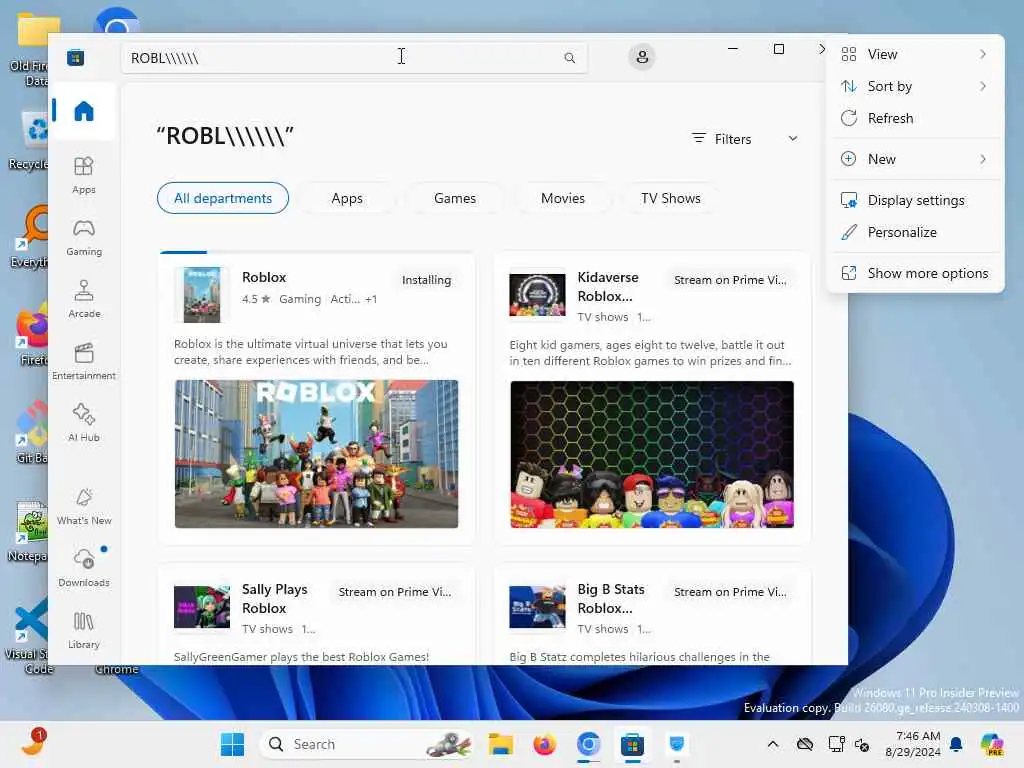The image size is (1024, 768).
Task: Switch to Microsoft Store taskbar icon
Action: pos(632,744)
